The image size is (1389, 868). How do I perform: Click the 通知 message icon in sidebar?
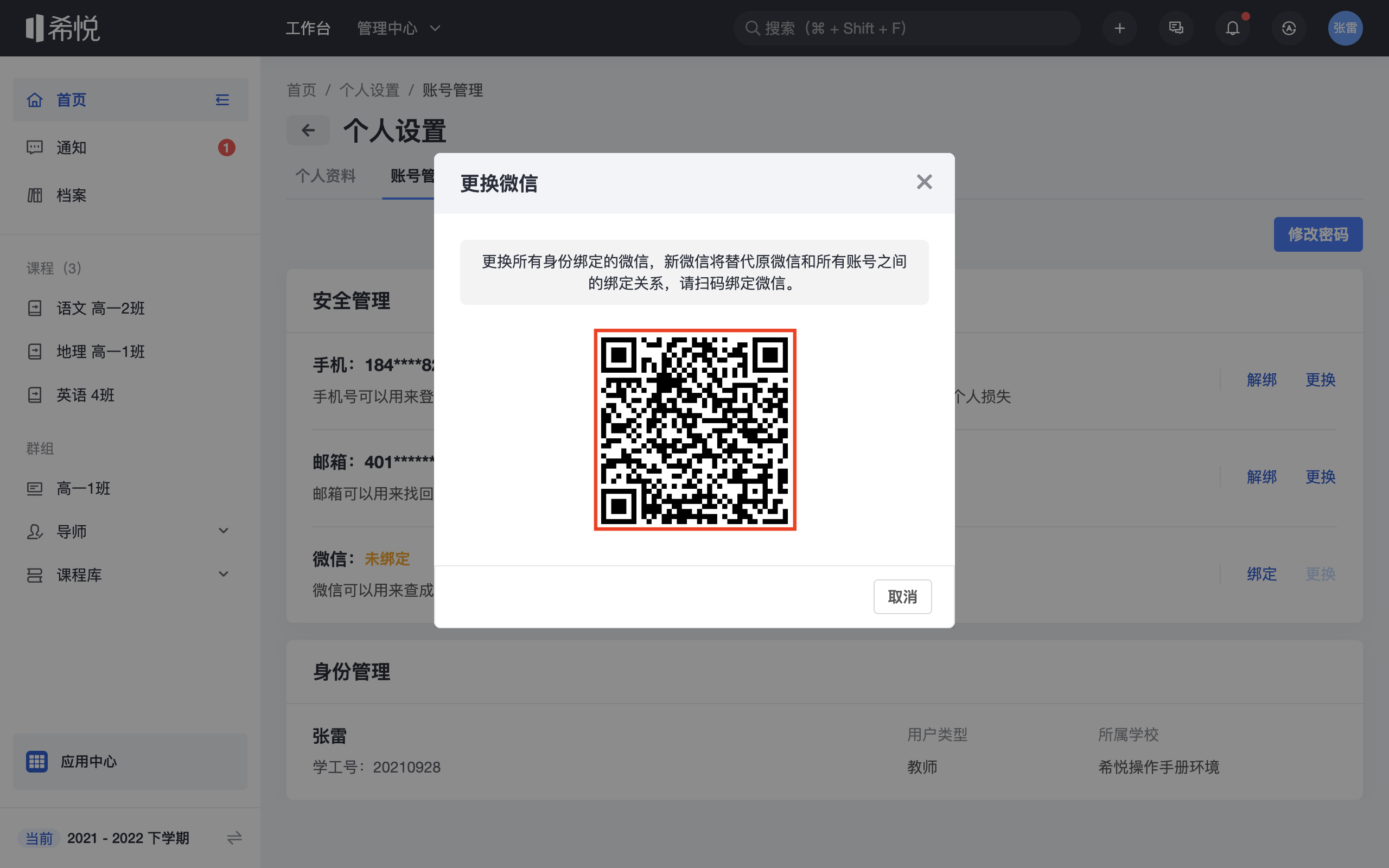pos(34,148)
